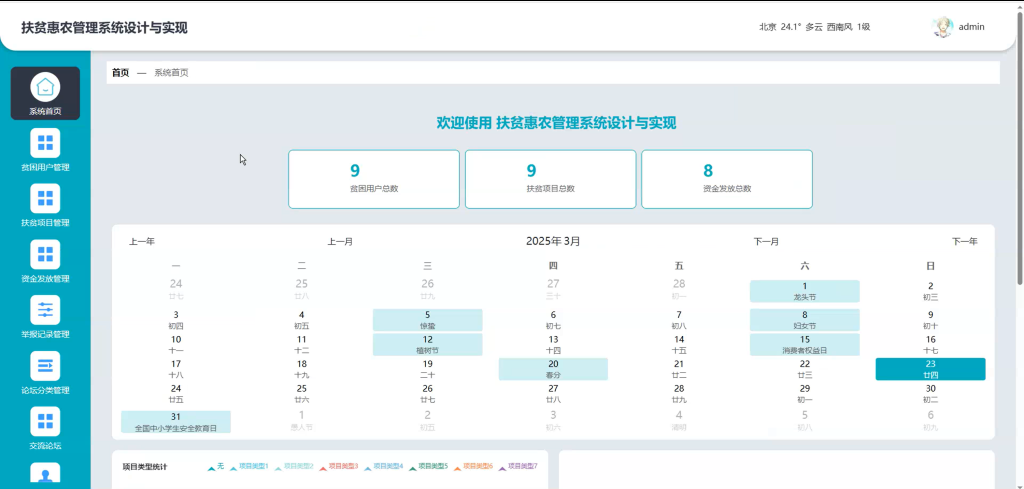Click the 首页 breadcrumb link
This screenshot has height=489, width=1024.
120,72
